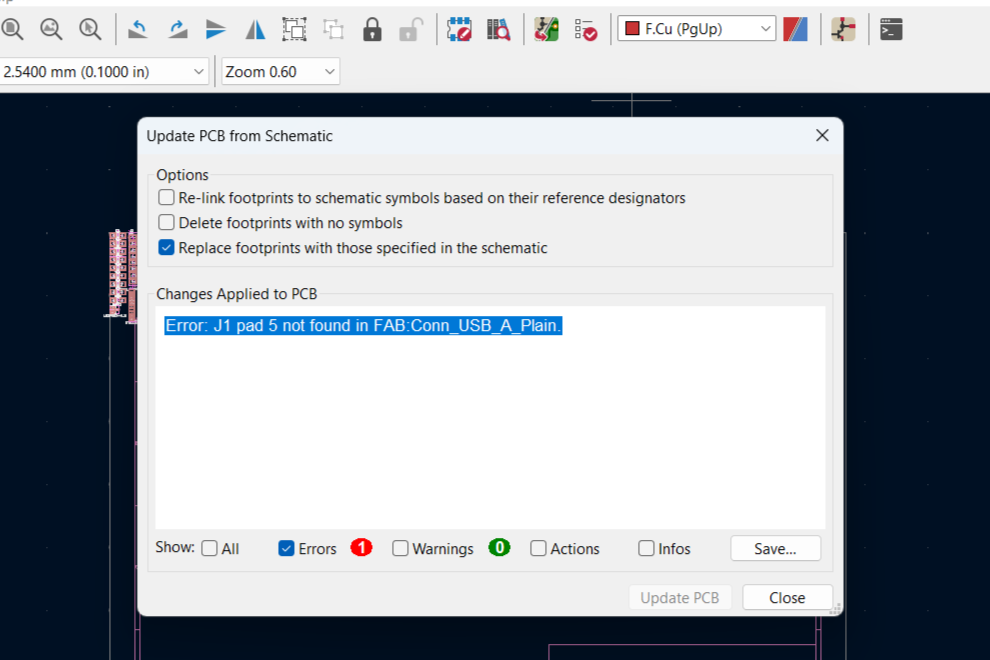
Task: Rotate selection counterclockwise
Action: tap(138, 29)
